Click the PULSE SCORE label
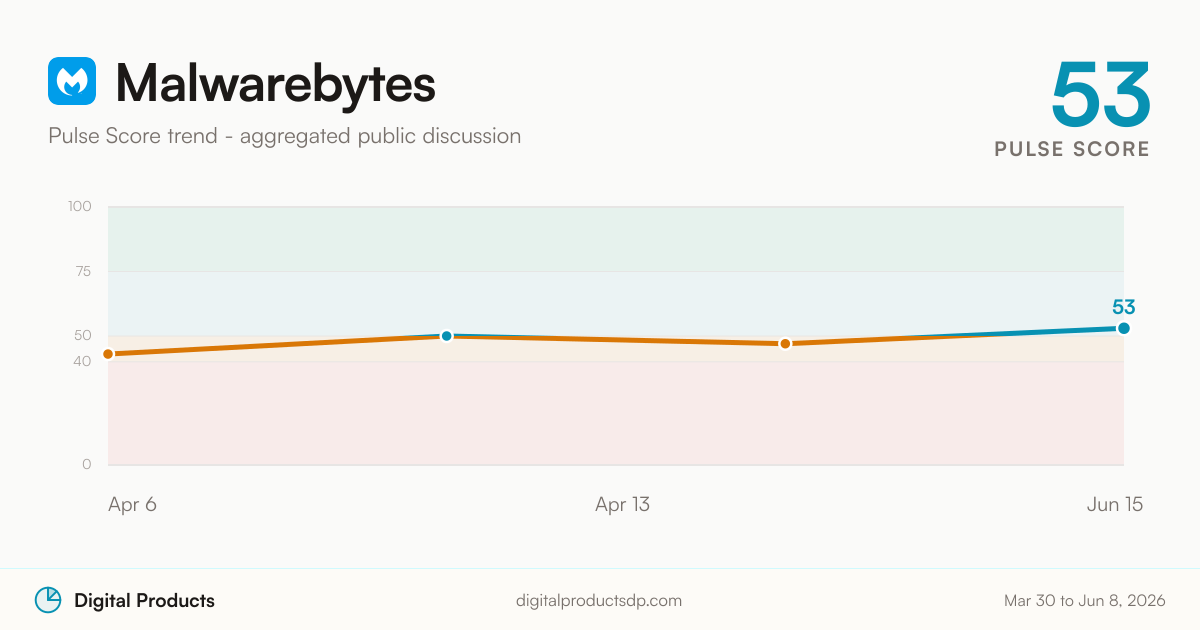Image resolution: width=1200 pixels, height=630 pixels. click(x=1072, y=149)
